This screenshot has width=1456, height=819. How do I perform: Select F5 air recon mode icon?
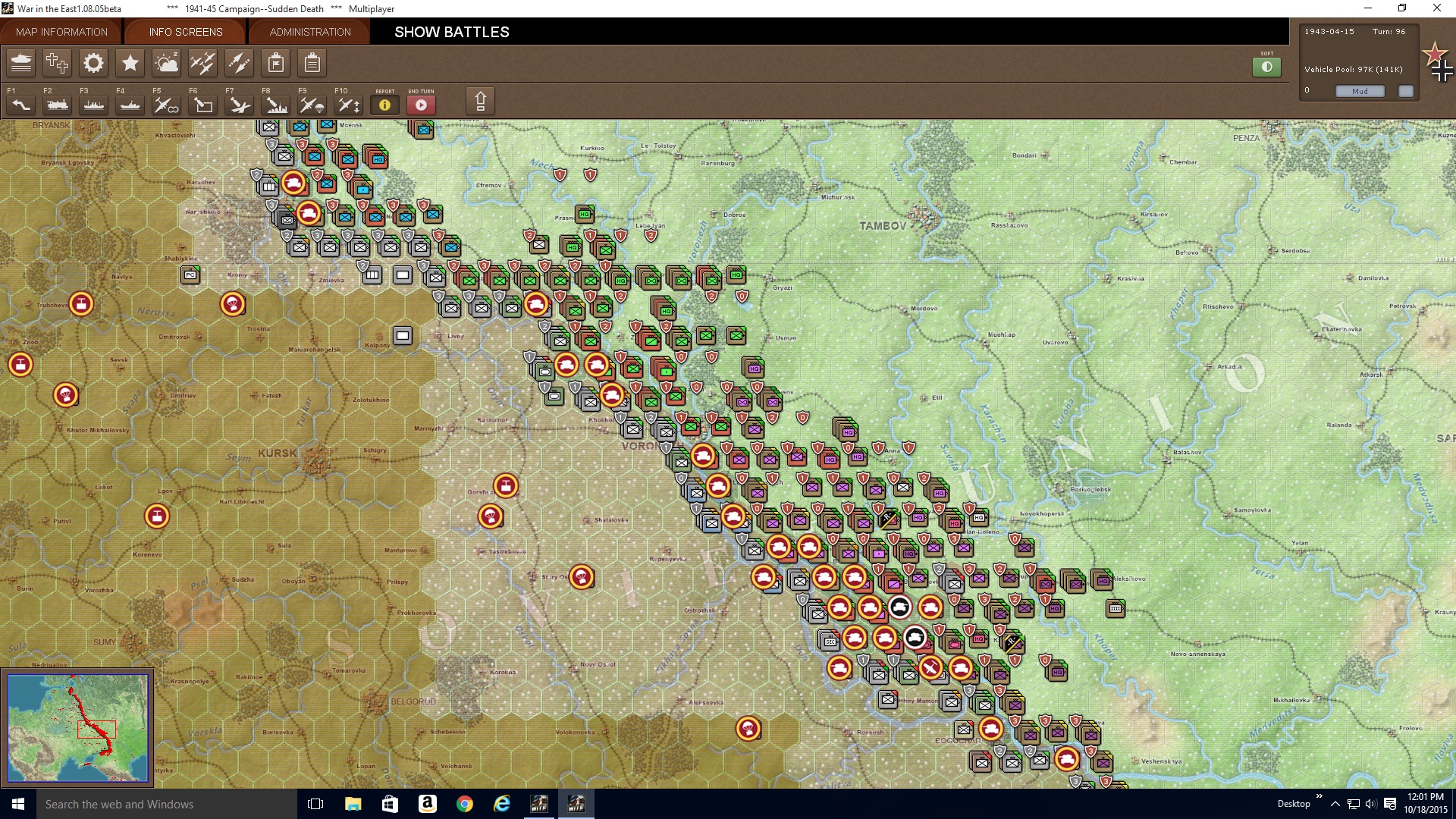pos(167,105)
